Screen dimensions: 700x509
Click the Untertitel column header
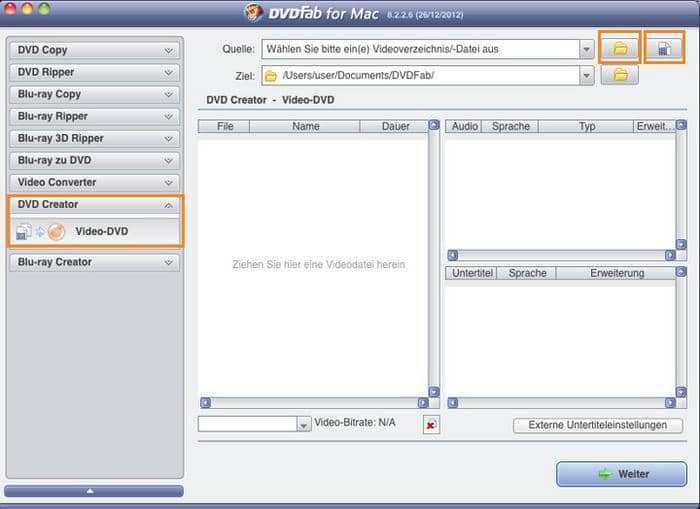472,273
